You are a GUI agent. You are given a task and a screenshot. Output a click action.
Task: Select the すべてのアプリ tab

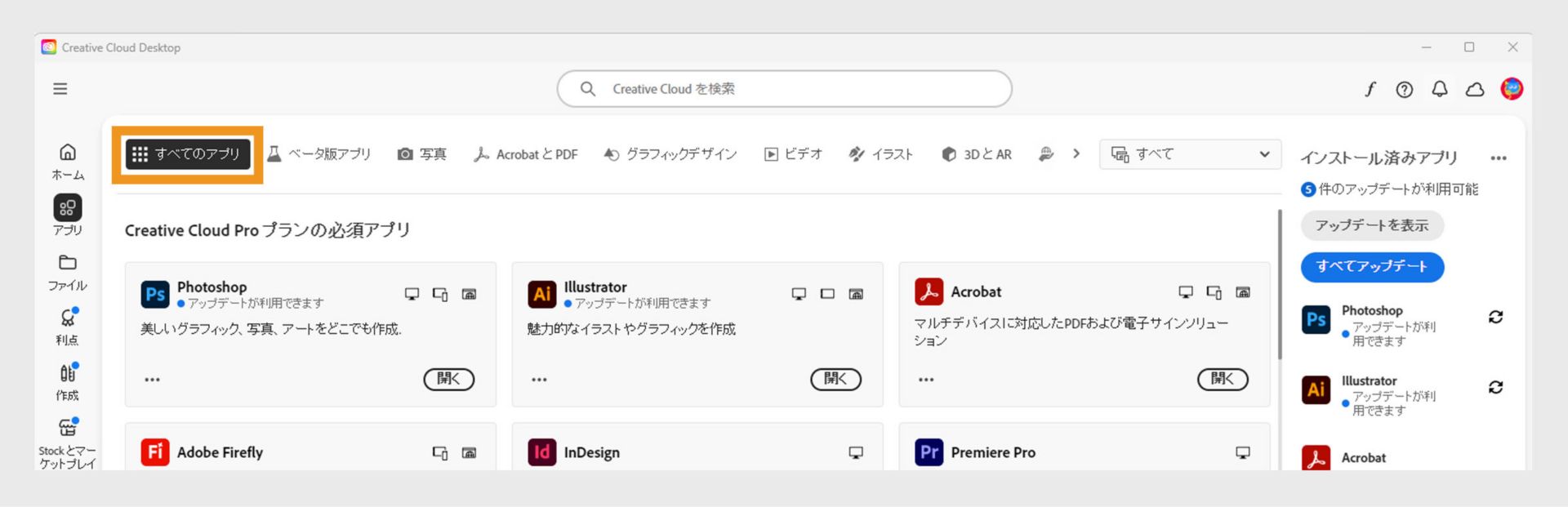click(x=187, y=154)
